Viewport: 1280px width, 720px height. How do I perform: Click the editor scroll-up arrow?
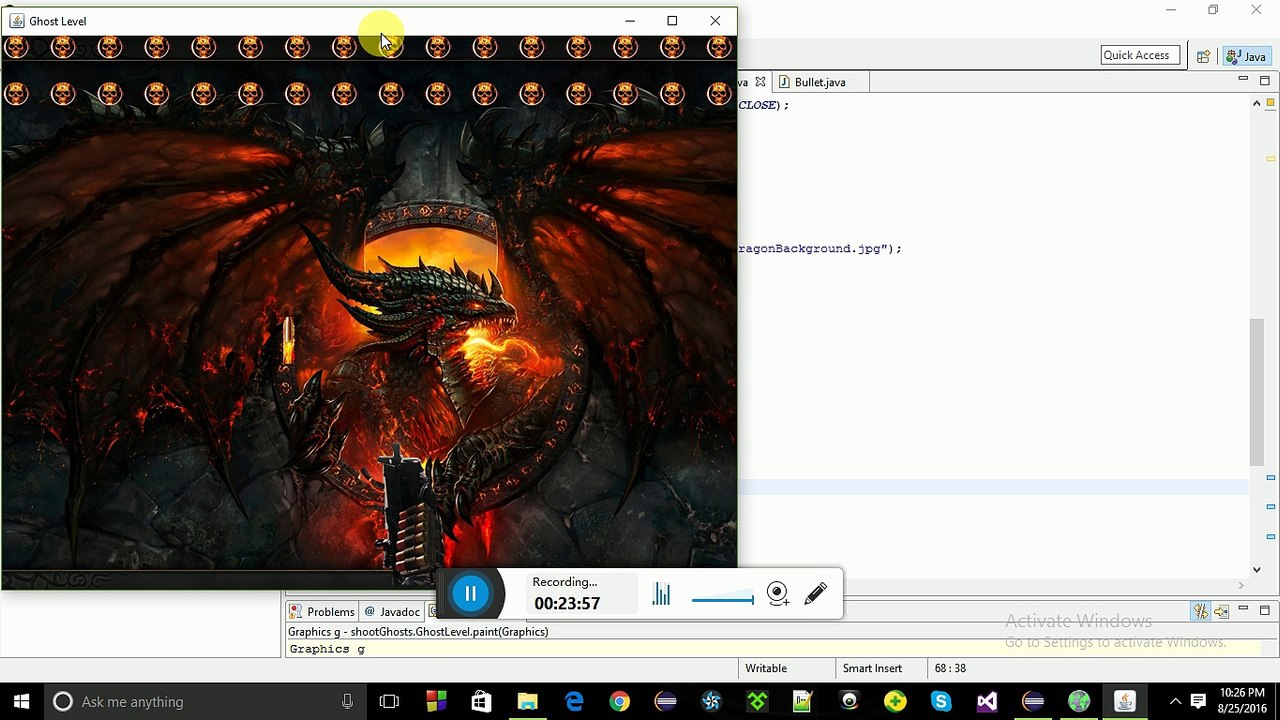1257,103
